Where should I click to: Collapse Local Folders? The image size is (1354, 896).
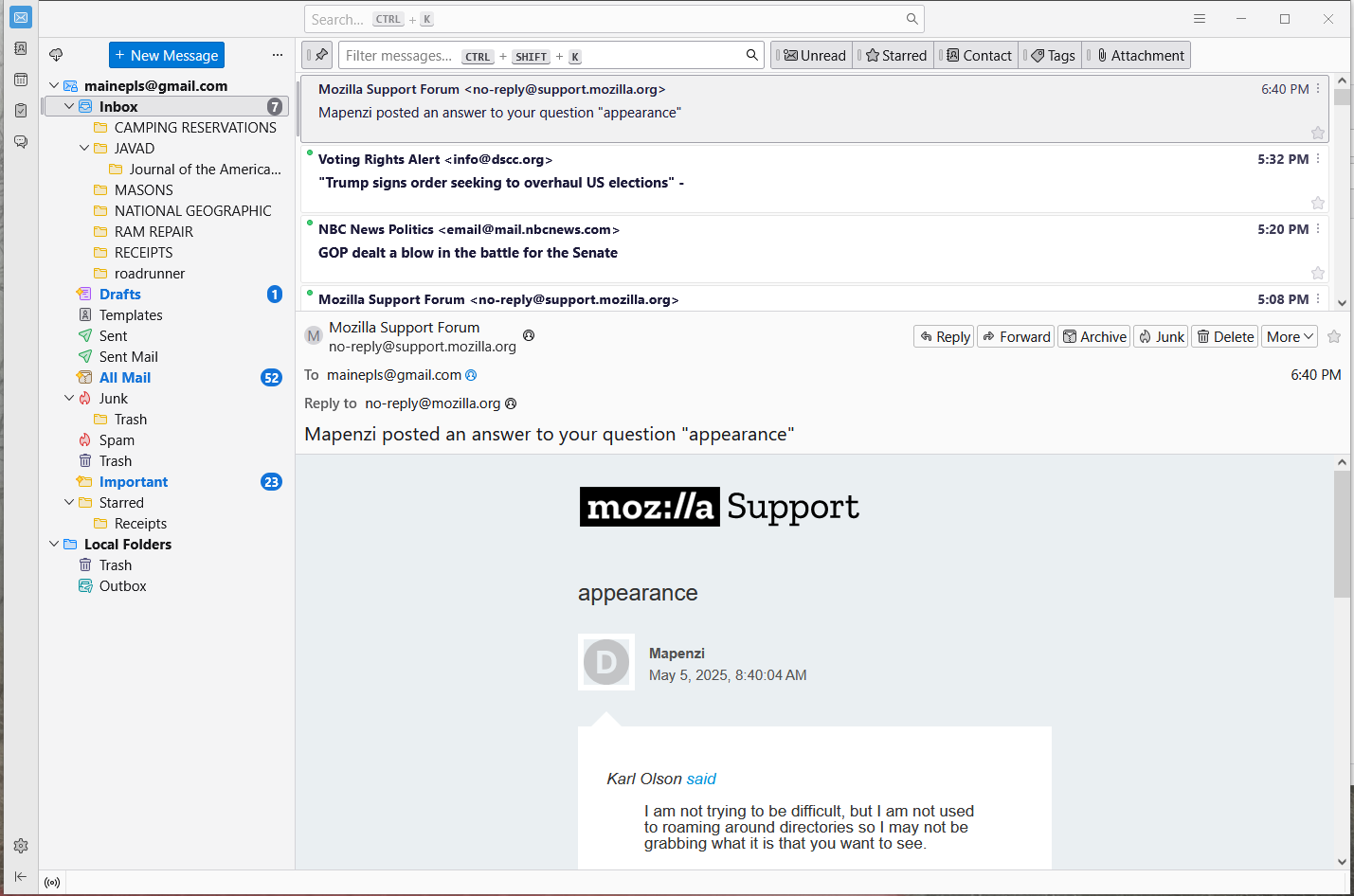(54, 544)
